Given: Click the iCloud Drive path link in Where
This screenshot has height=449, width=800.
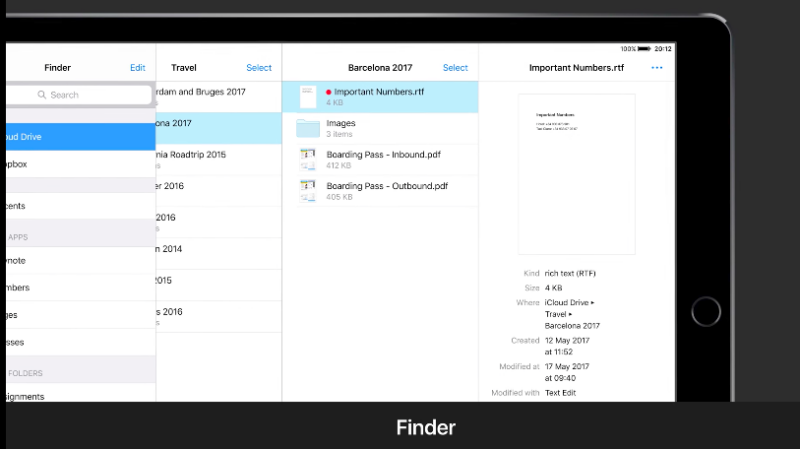Looking at the screenshot, I should 569,303.
